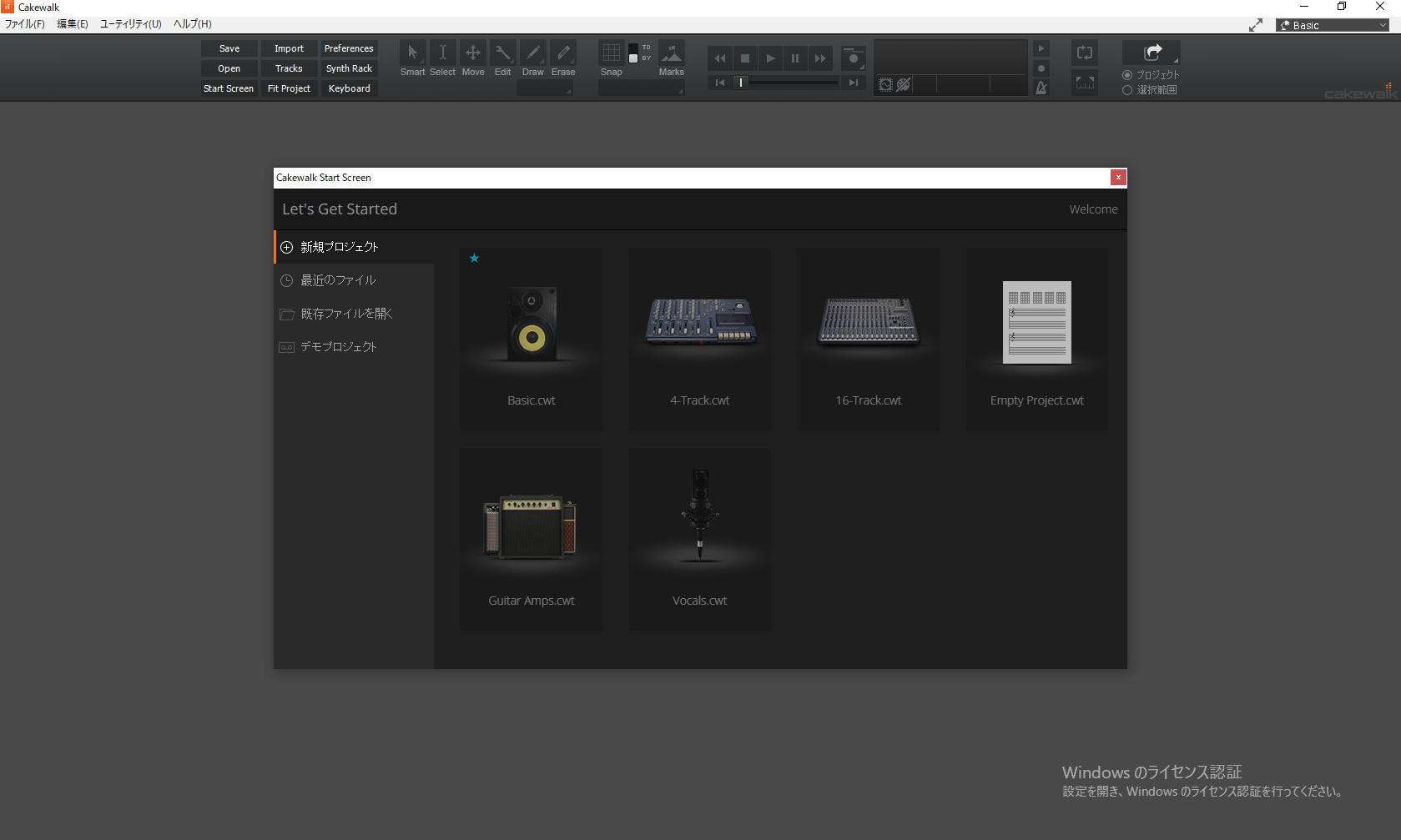
Task: Open デモプロジェクト list
Action: click(354, 347)
